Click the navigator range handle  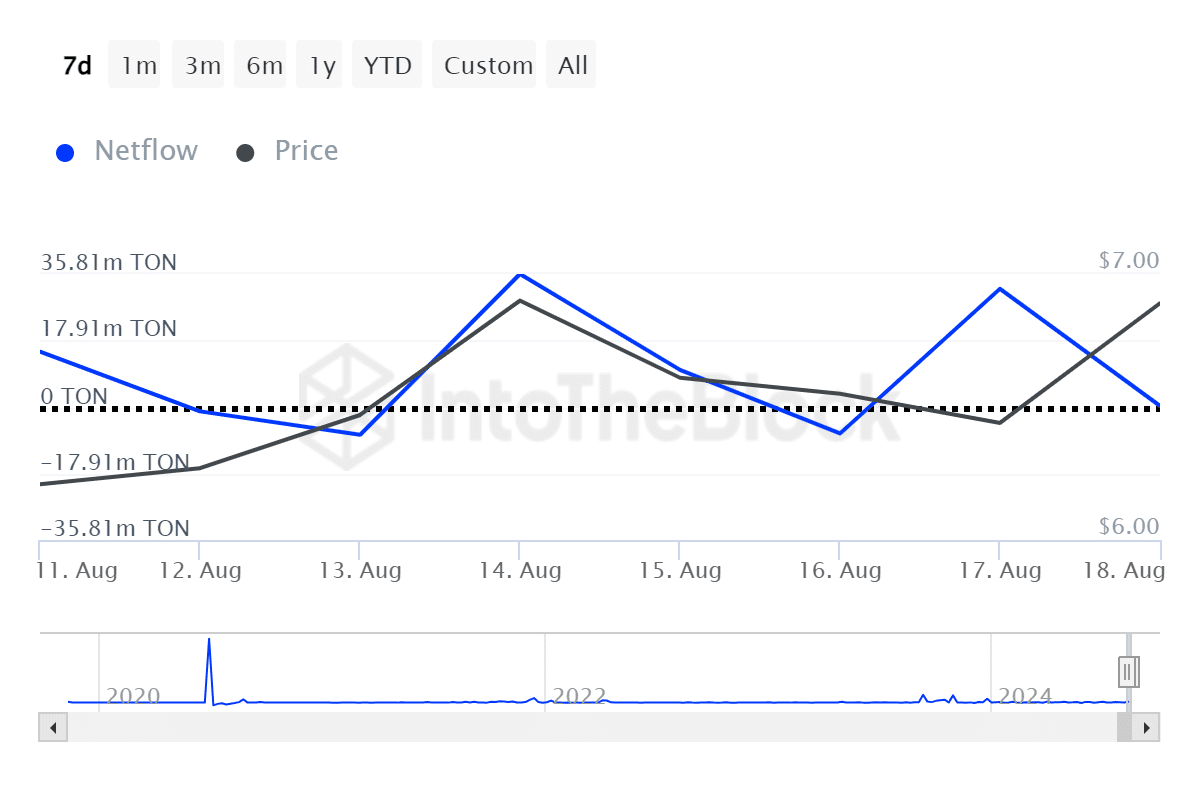(x=1128, y=671)
